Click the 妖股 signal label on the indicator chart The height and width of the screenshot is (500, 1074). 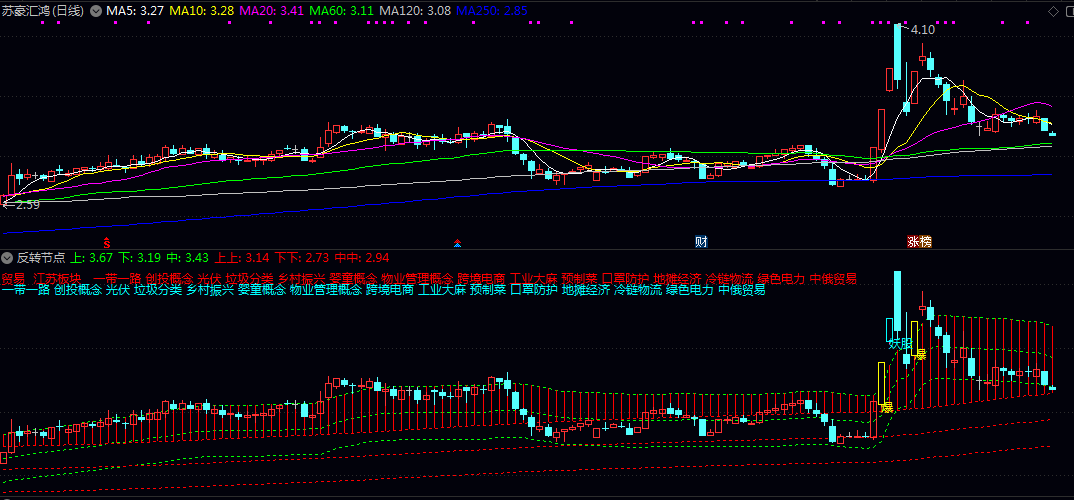click(x=900, y=344)
